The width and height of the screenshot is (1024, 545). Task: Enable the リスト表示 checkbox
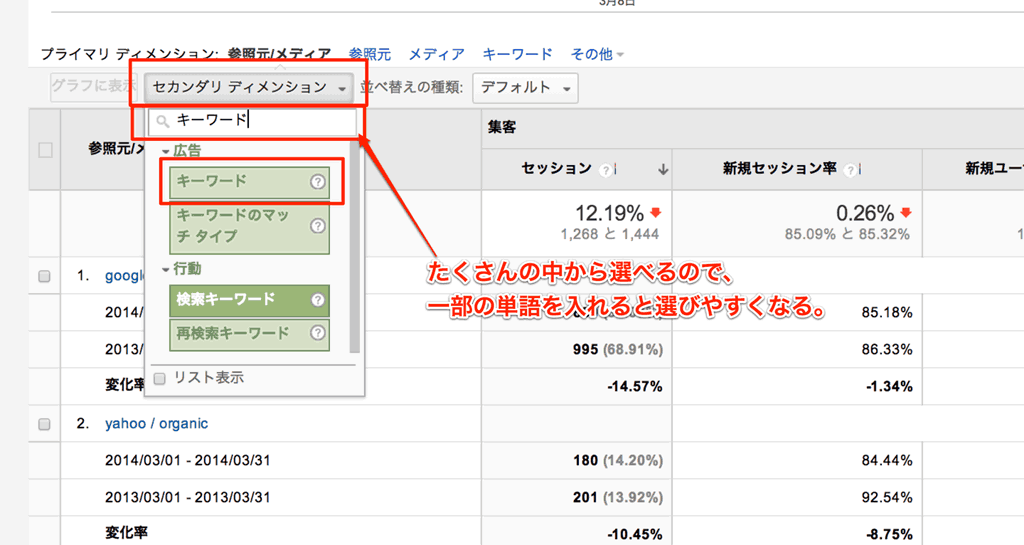[x=160, y=378]
